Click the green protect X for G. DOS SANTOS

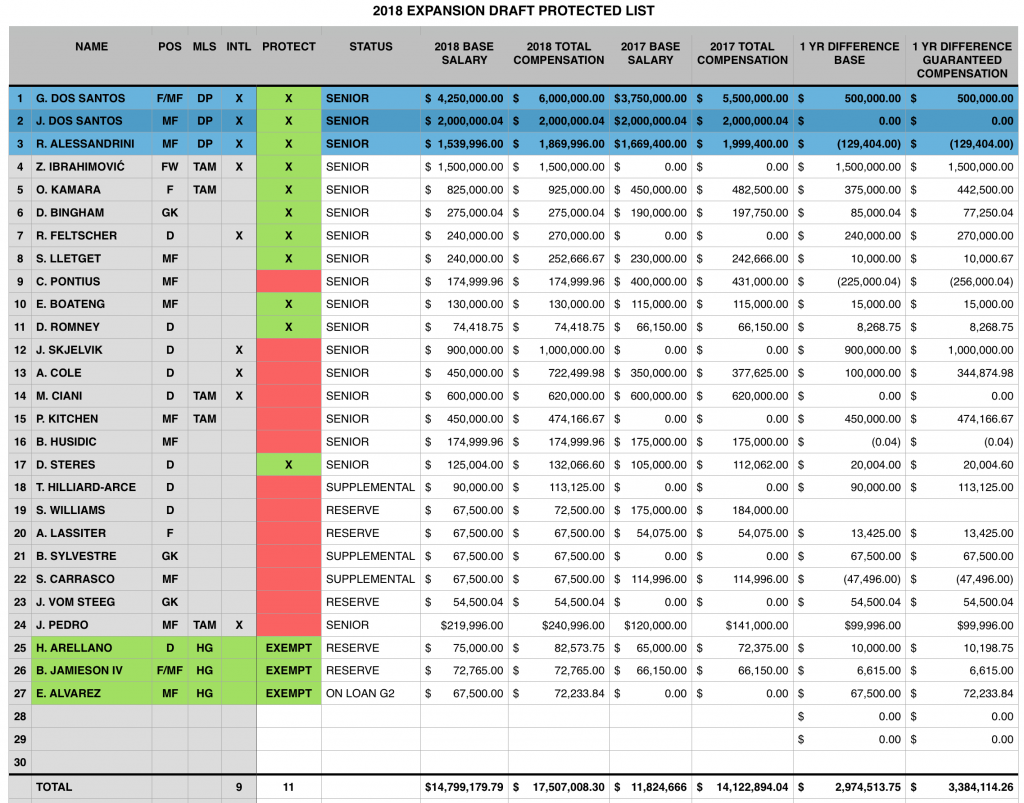coord(289,99)
